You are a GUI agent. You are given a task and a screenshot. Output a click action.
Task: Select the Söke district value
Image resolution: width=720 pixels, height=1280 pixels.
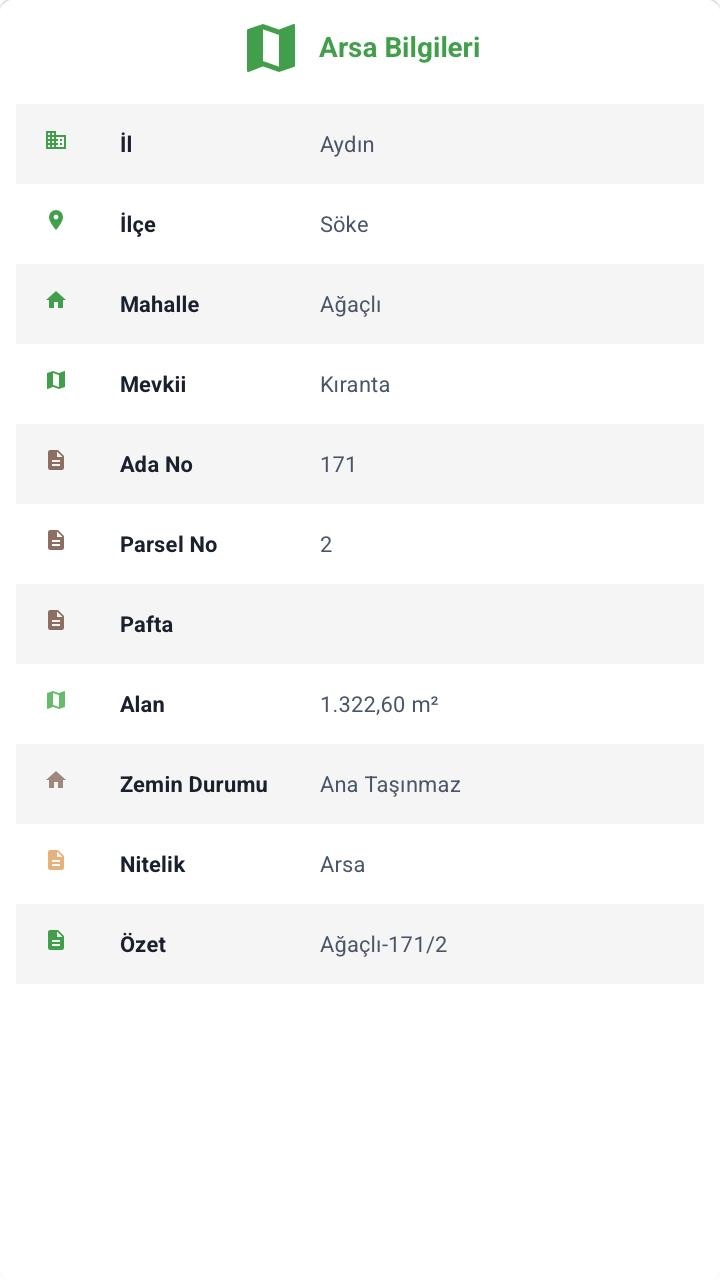pyautogui.click(x=344, y=224)
